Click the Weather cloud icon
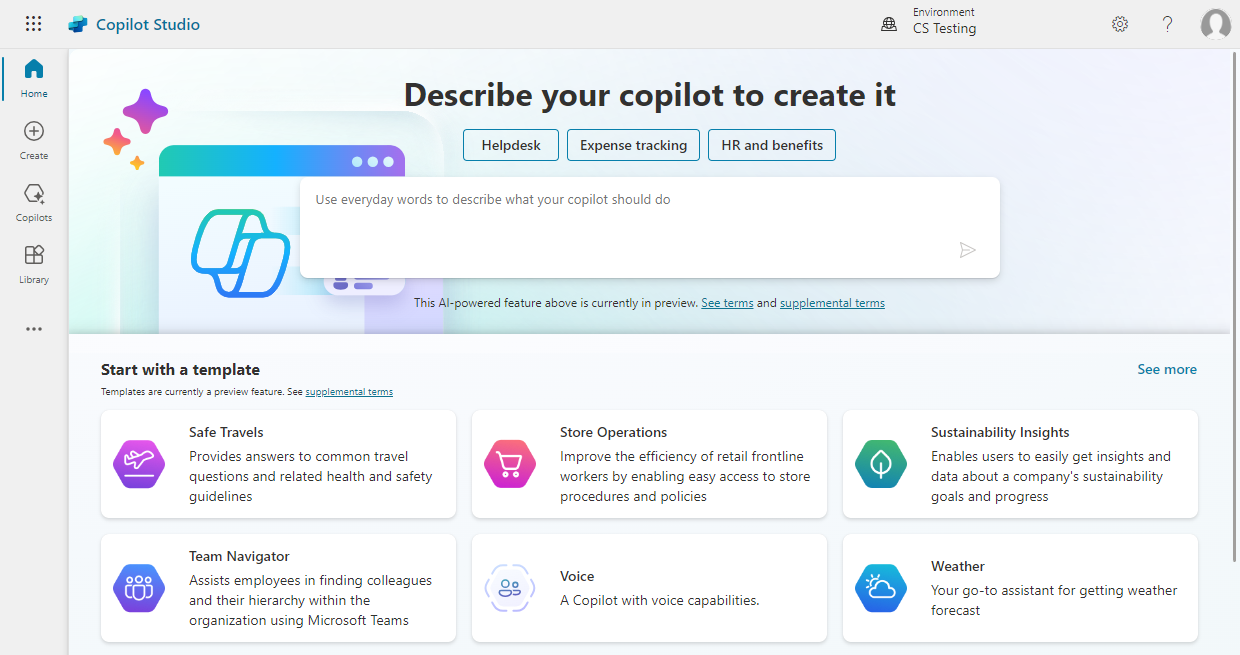 (881, 588)
